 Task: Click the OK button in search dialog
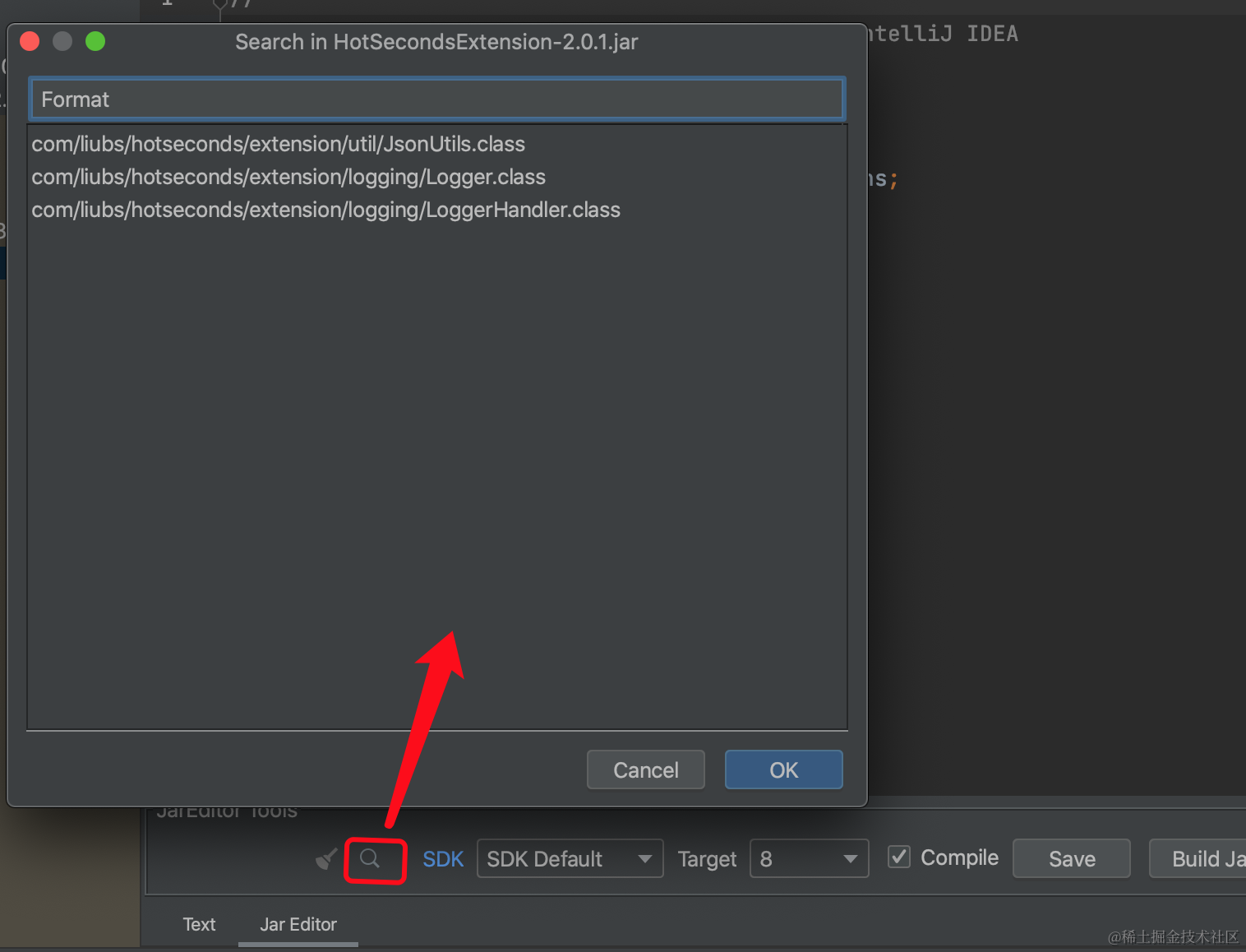tap(783, 769)
